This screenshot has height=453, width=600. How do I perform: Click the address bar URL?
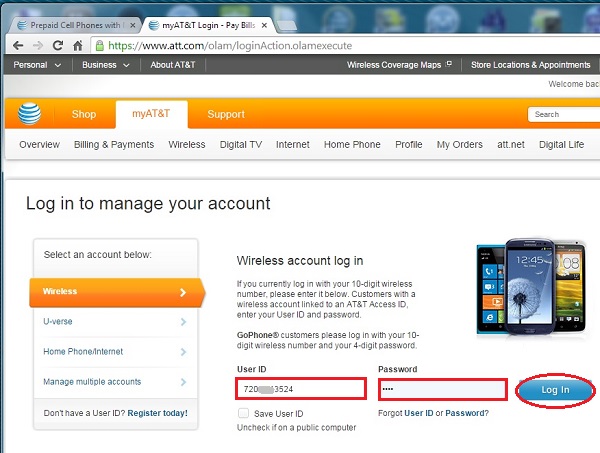[x=230, y=46]
